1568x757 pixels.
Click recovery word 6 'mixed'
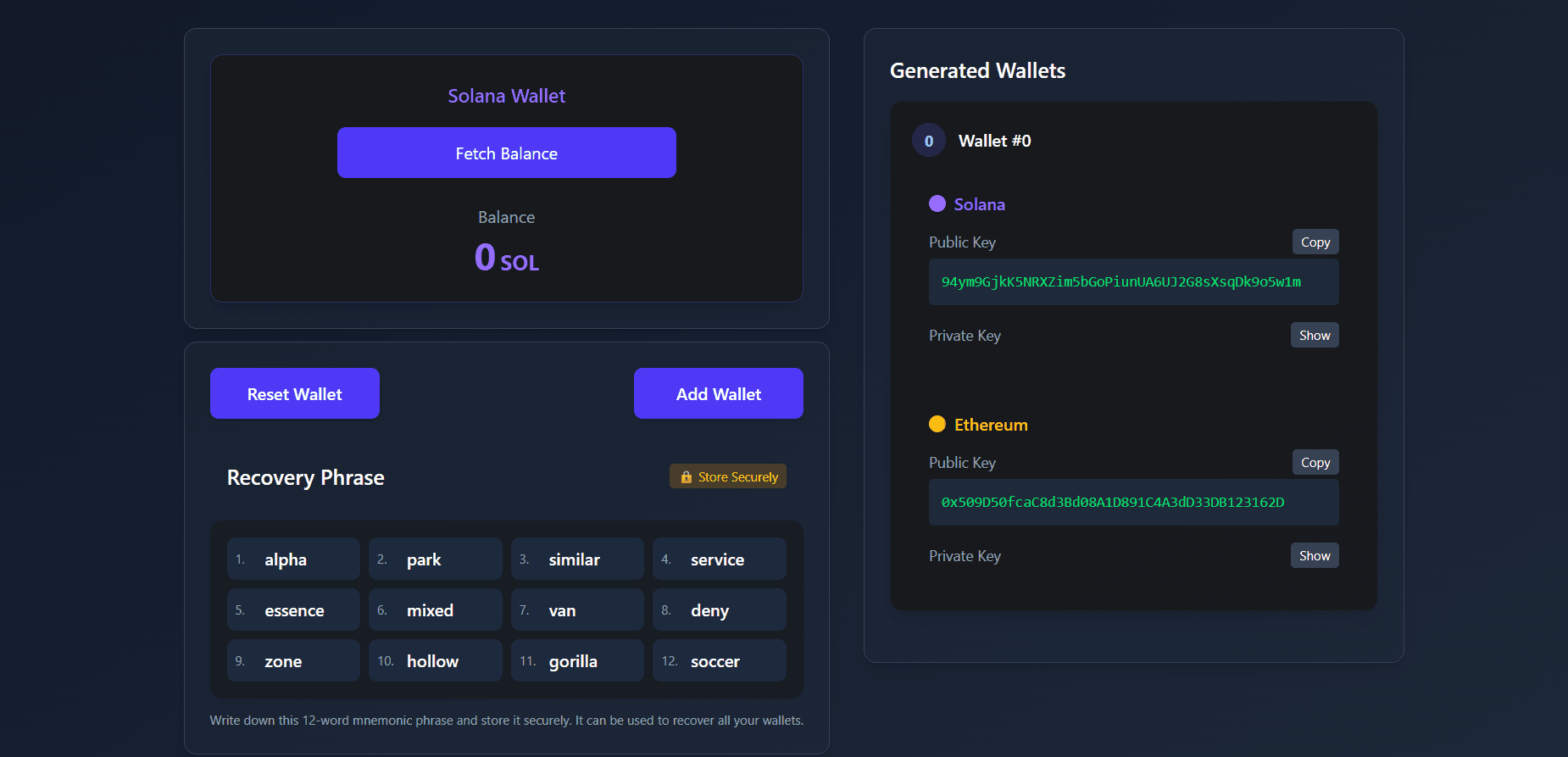coord(436,609)
